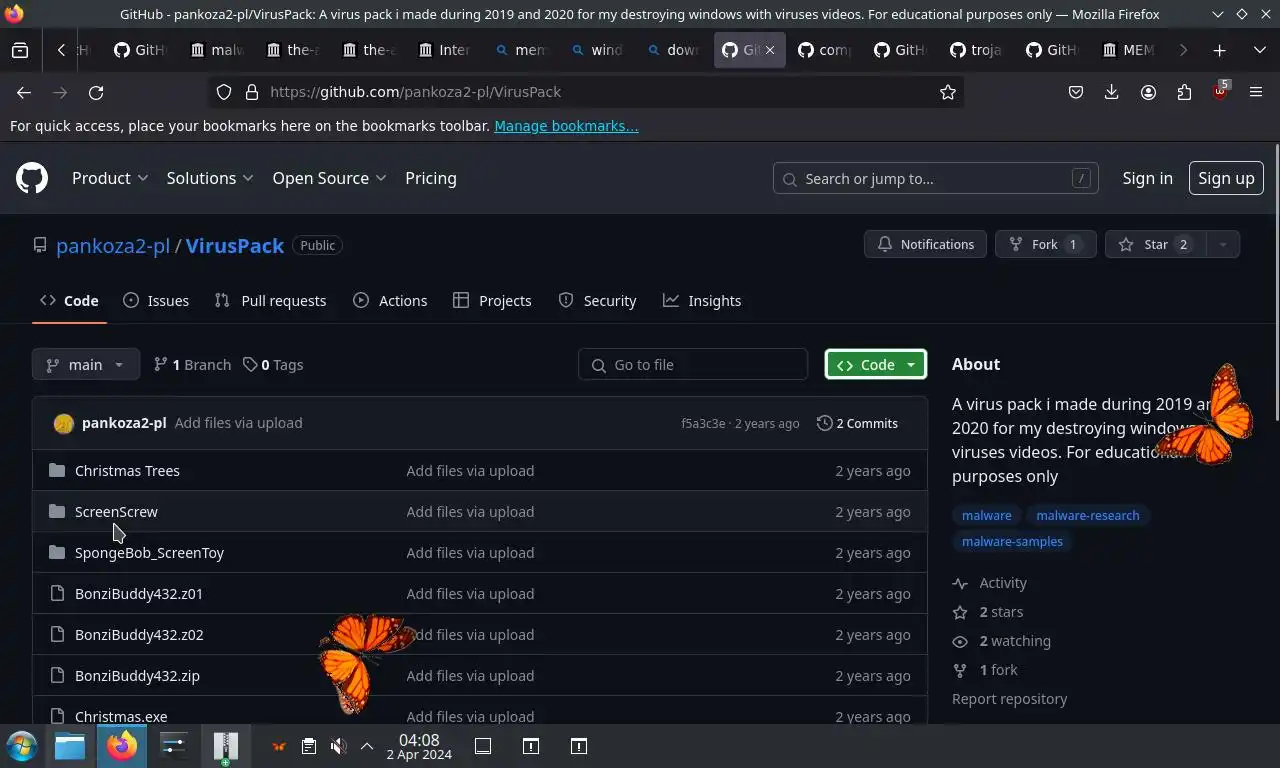Open the Firefox downloads panel
Screen dimensions: 1280x768
pyautogui.click(x=1111, y=92)
